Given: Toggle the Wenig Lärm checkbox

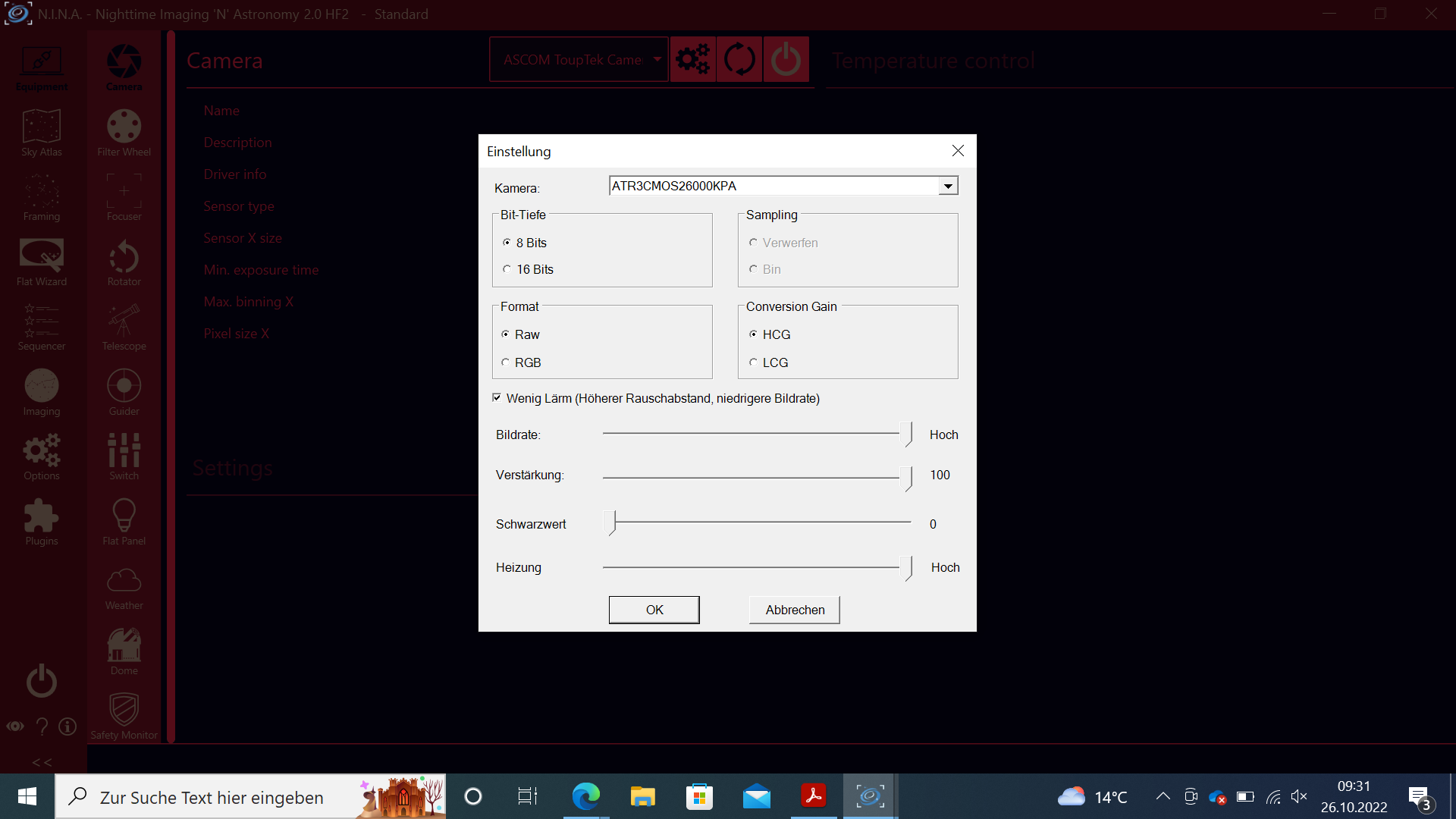Looking at the screenshot, I should click(497, 397).
